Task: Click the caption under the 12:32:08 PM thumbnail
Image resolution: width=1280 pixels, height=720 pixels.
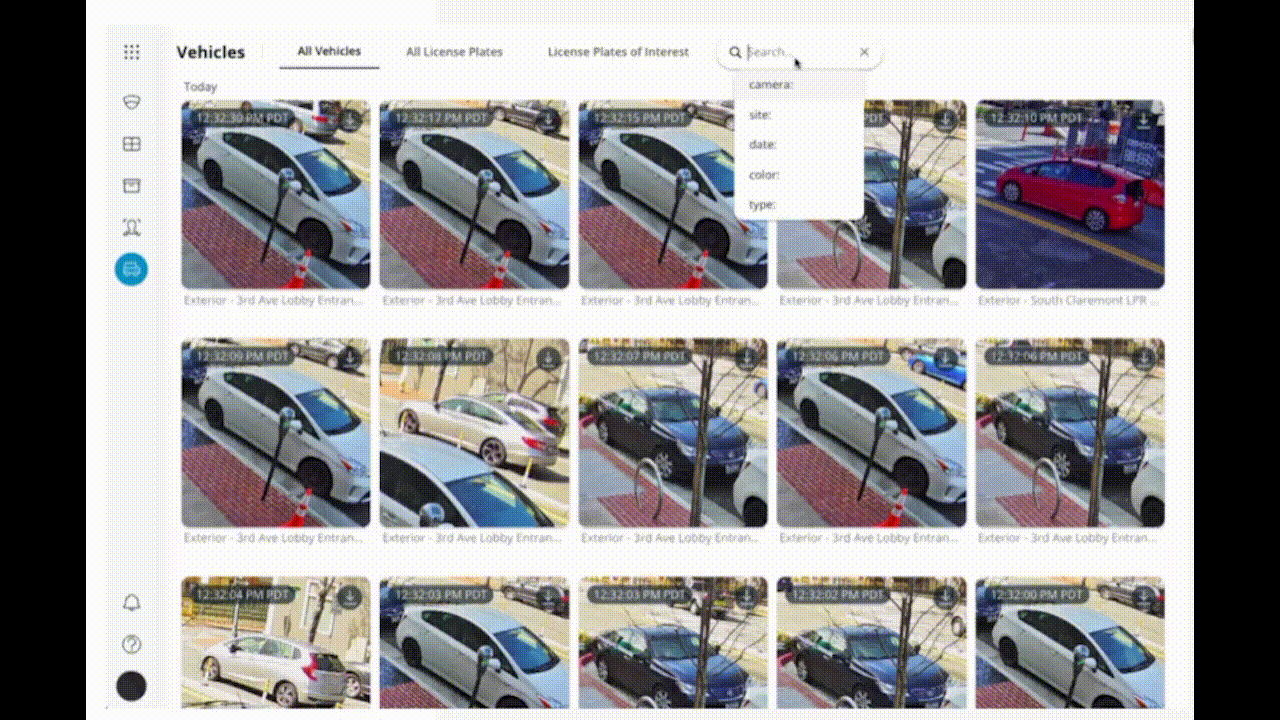Action: (x=472, y=538)
